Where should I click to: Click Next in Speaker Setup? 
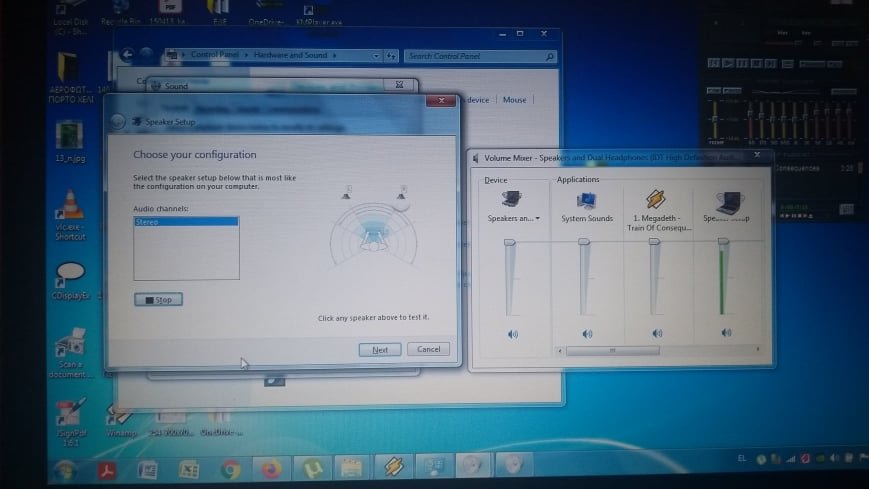(x=380, y=350)
